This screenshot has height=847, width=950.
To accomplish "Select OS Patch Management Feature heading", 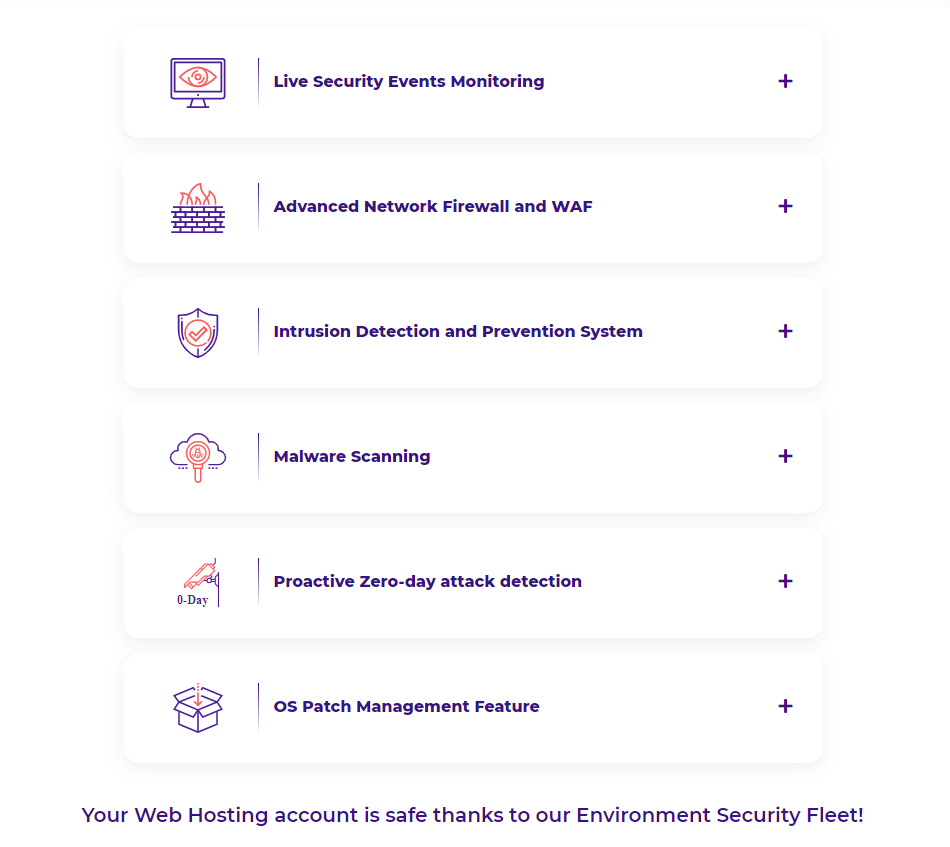I will click(x=407, y=706).
